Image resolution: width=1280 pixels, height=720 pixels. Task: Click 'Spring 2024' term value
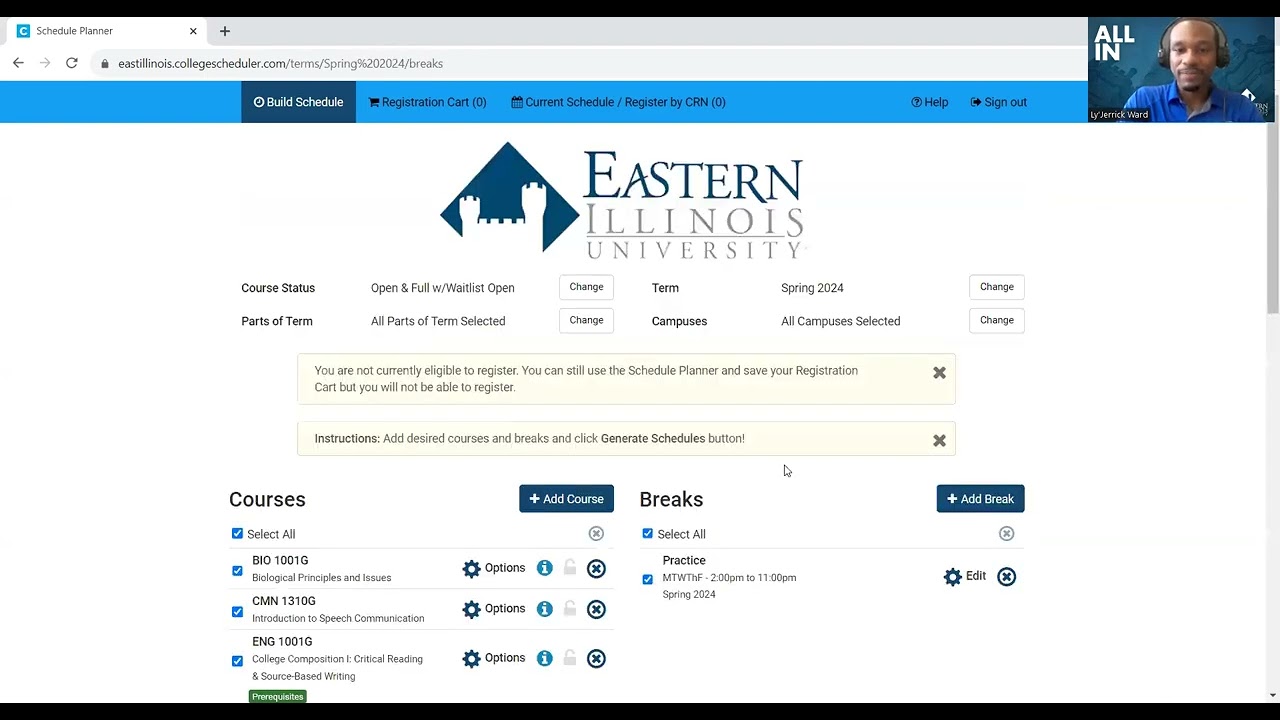tap(812, 288)
